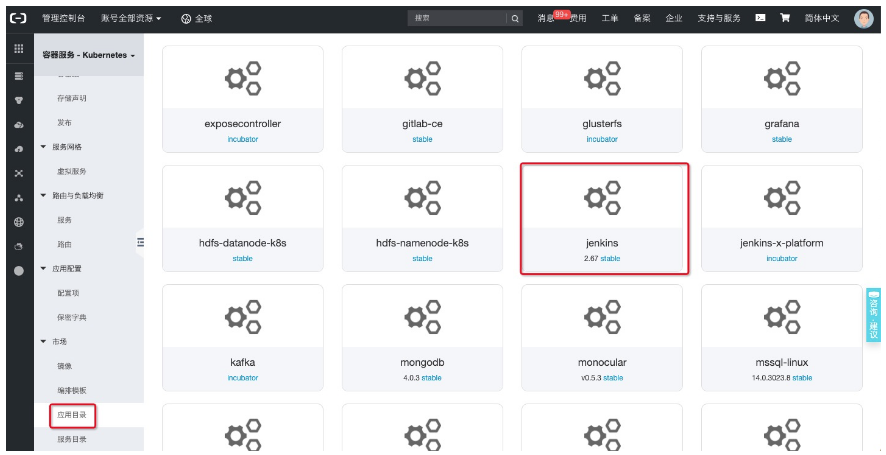Screen dimensions: 886x455
Task: Click the globe icon beside 全球
Action: [x=186, y=19]
